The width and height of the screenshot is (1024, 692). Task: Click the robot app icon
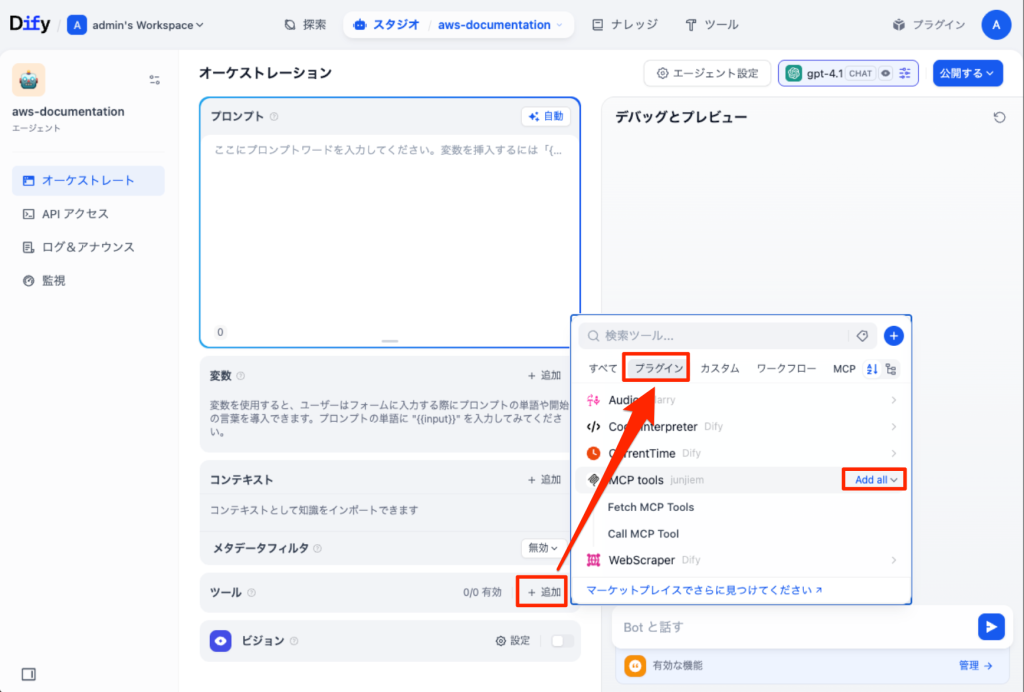28,80
